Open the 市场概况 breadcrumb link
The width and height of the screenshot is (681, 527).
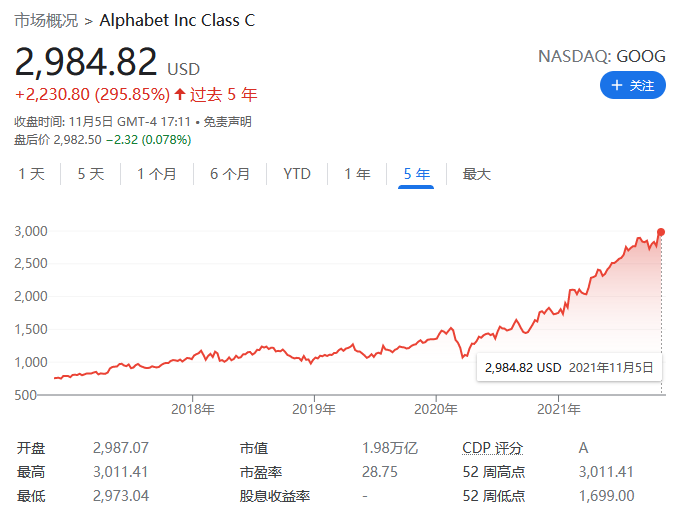pyautogui.click(x=46, y=20)
